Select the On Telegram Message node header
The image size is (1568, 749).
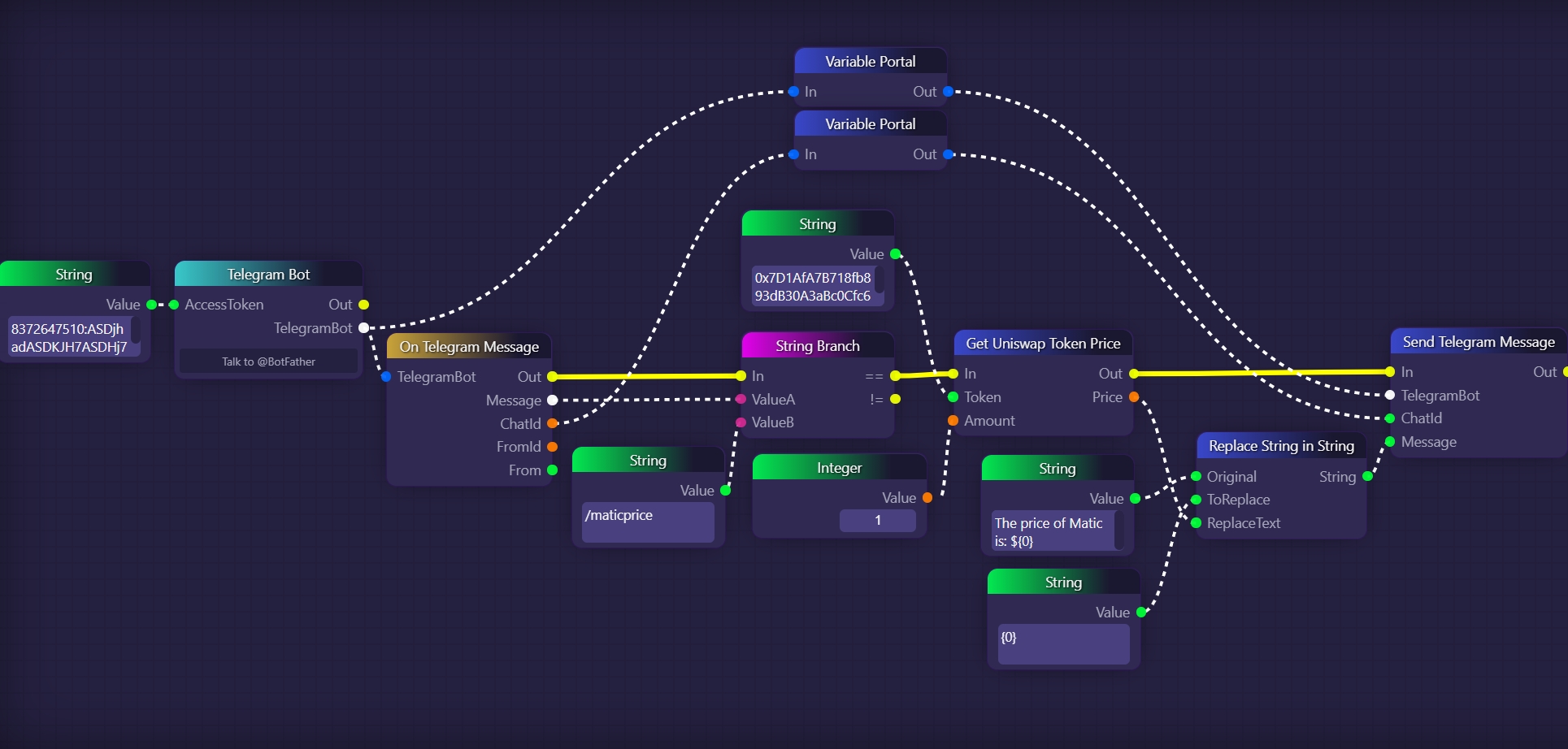point(469,347)
